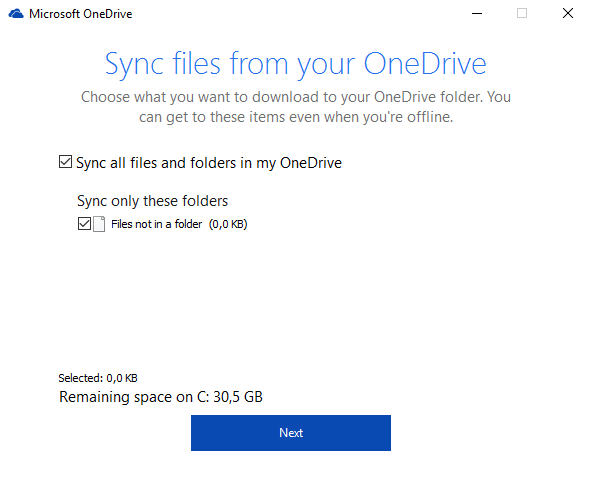Toggle the Files not in a folder checkbox
This screenshot has width=590, height=477.
pyautogui.click(x=84, y=224)
